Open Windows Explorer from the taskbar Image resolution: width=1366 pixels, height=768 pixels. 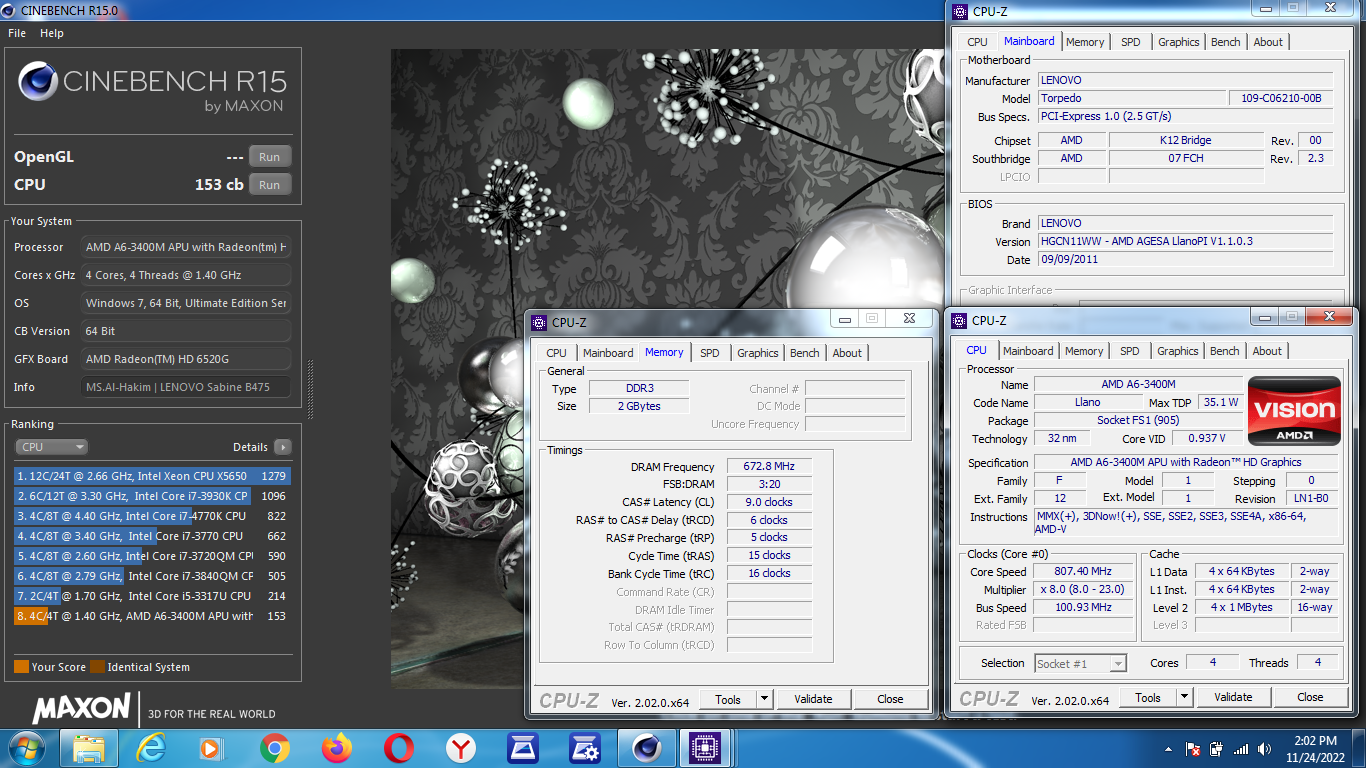[89, 748]
